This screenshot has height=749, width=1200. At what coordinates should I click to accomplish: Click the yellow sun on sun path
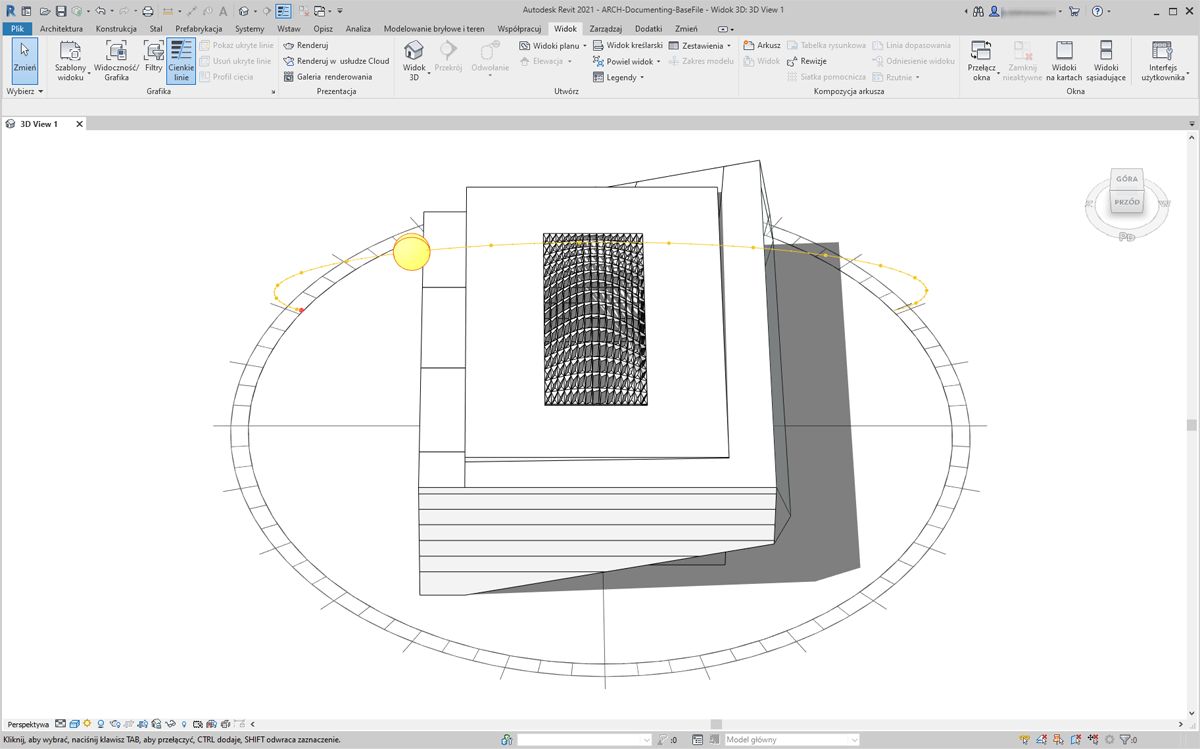point(411,253)
